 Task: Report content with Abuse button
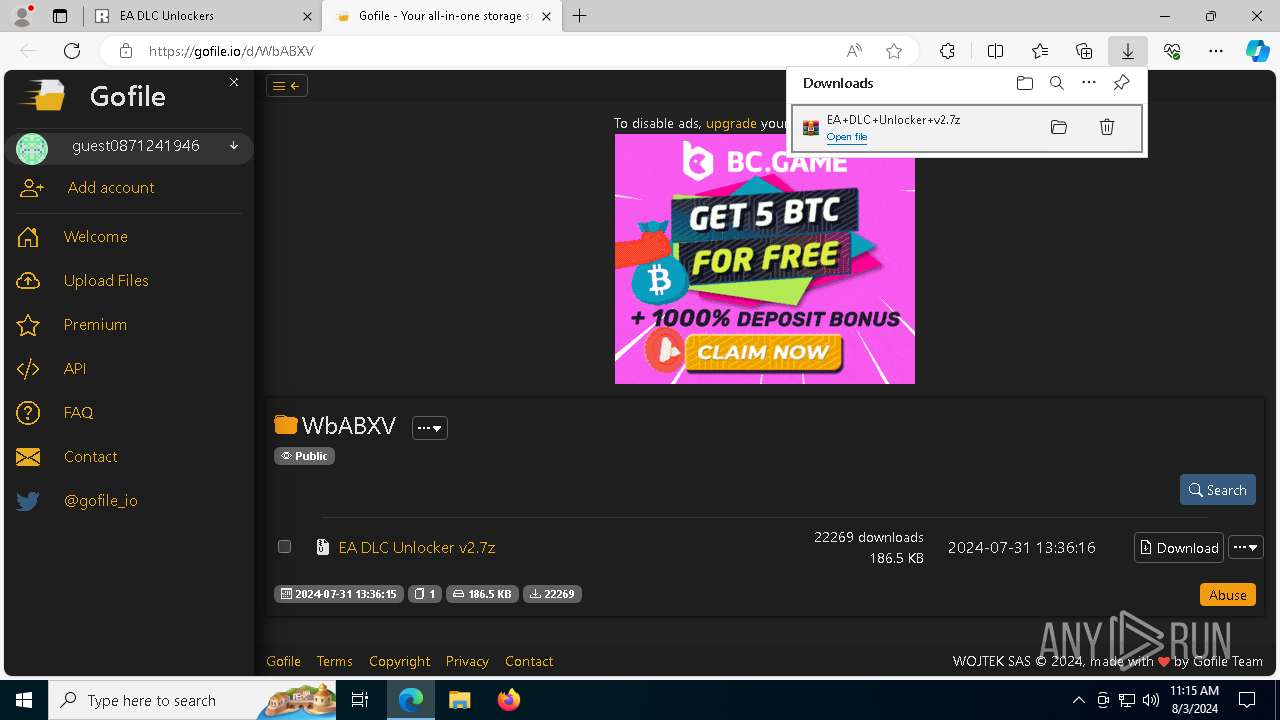1228,595
